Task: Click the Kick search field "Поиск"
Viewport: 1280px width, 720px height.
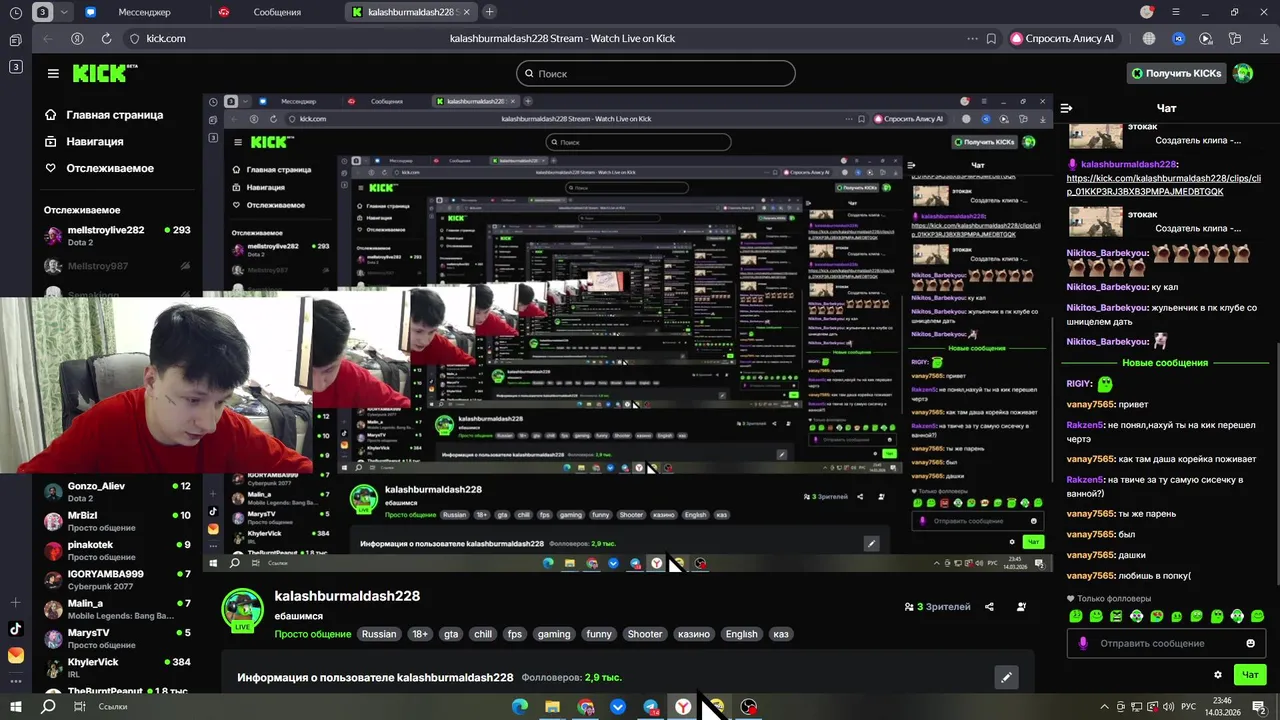Action: point(656,73)
